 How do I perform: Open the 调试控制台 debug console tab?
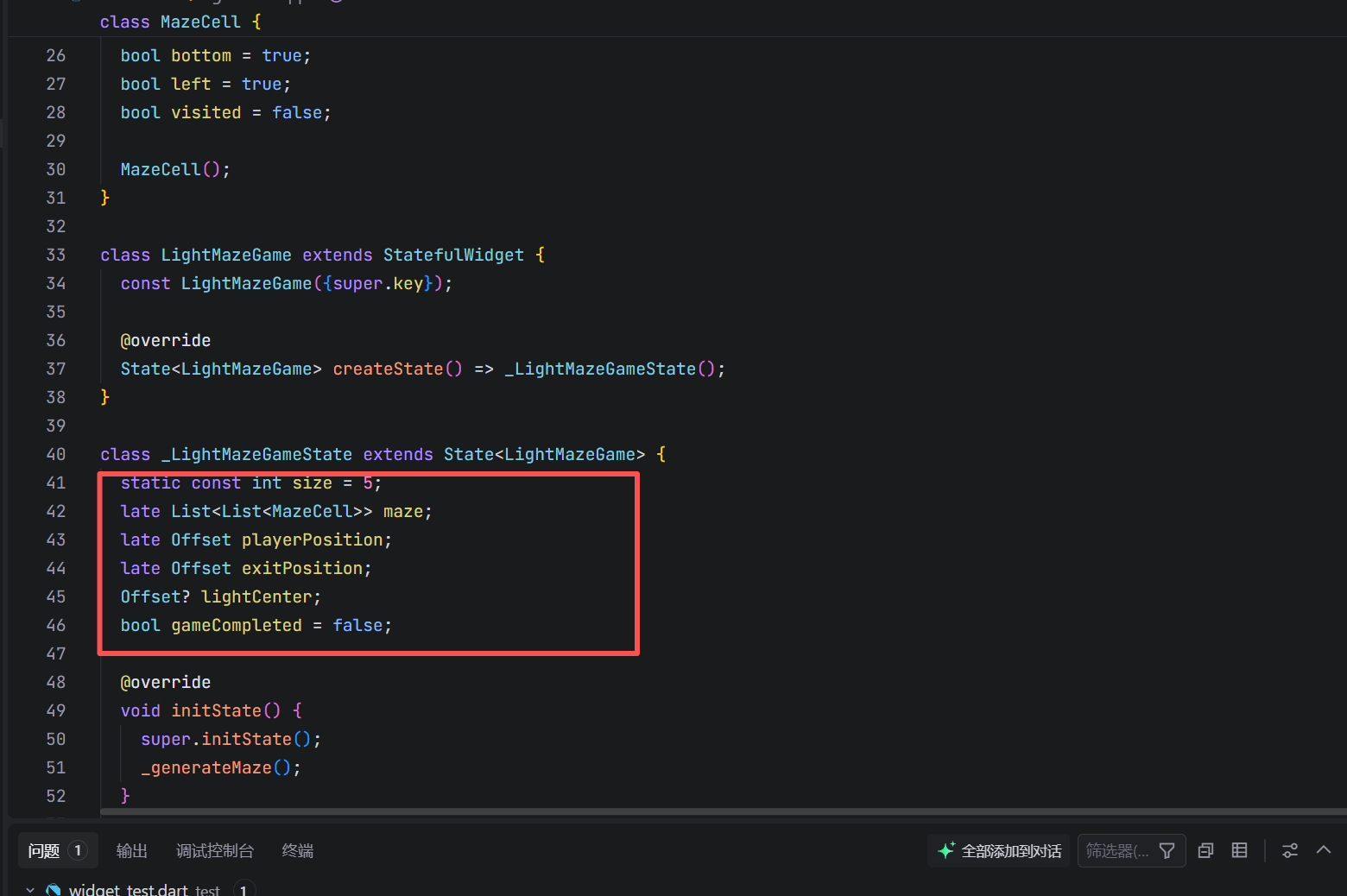coord(215,851)
